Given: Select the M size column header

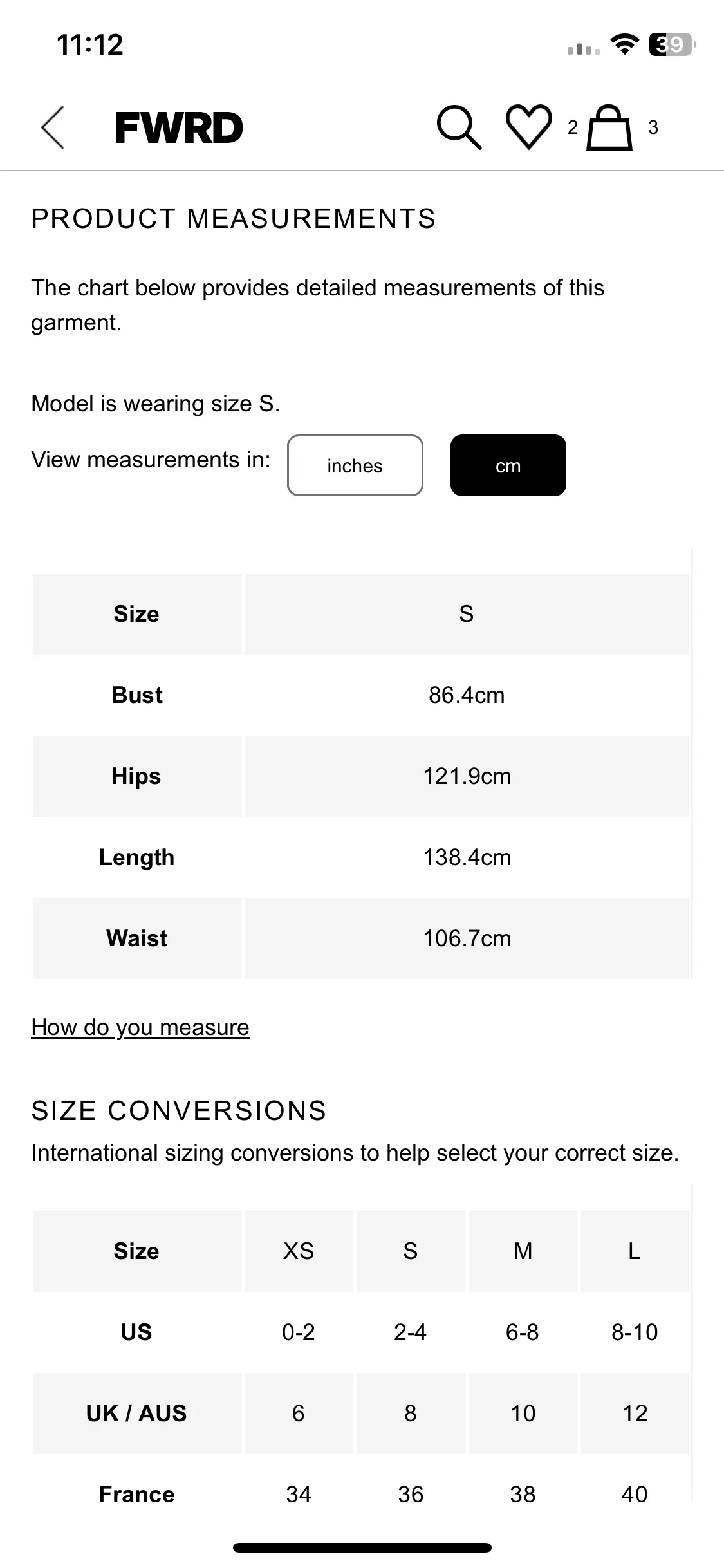Looking at the screenshot, I should (x=523, y=1251).
